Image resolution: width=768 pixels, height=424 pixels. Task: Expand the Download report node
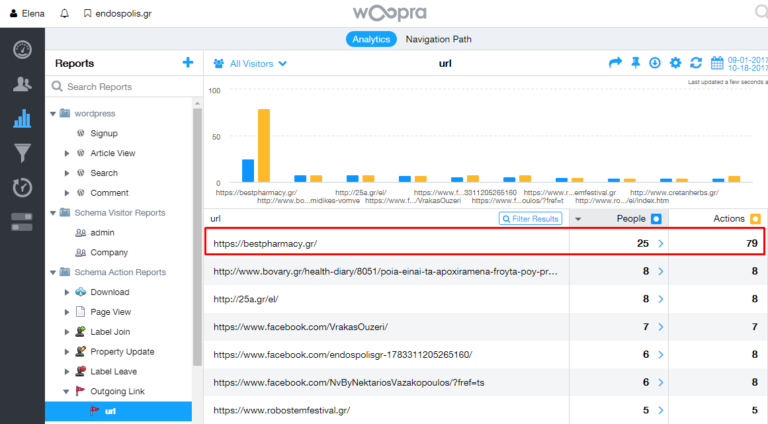pos(67,292)
